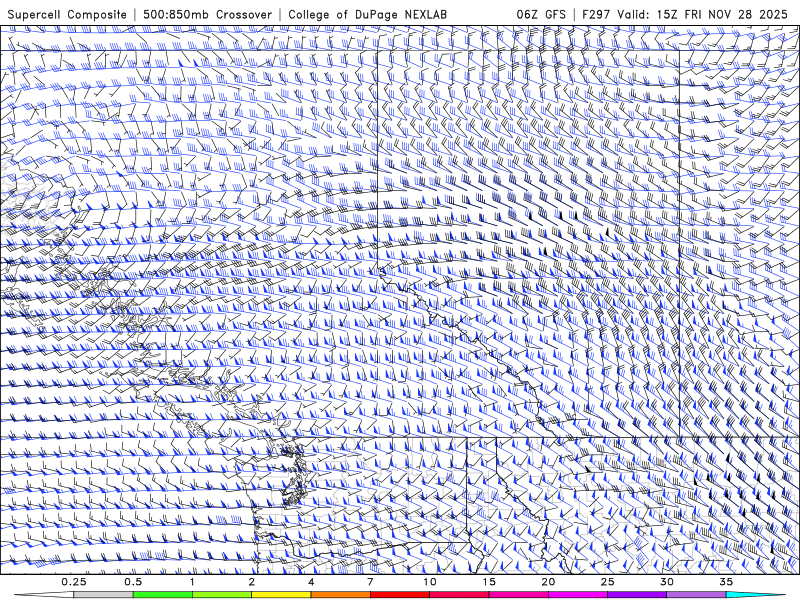This screenshot has width=800, height=600.
Task: Select the yellow colorbar segment
Action: pos(281,595)
